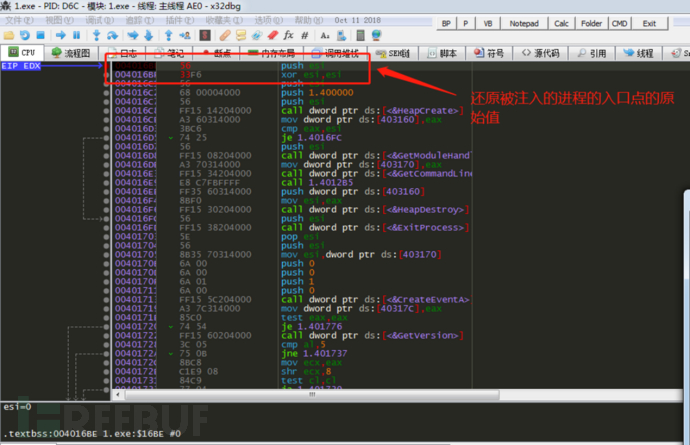Viewport: 690px width, 445px height.
Task: Open the 断点 breakpoints tab
Action: click(217, 52)
